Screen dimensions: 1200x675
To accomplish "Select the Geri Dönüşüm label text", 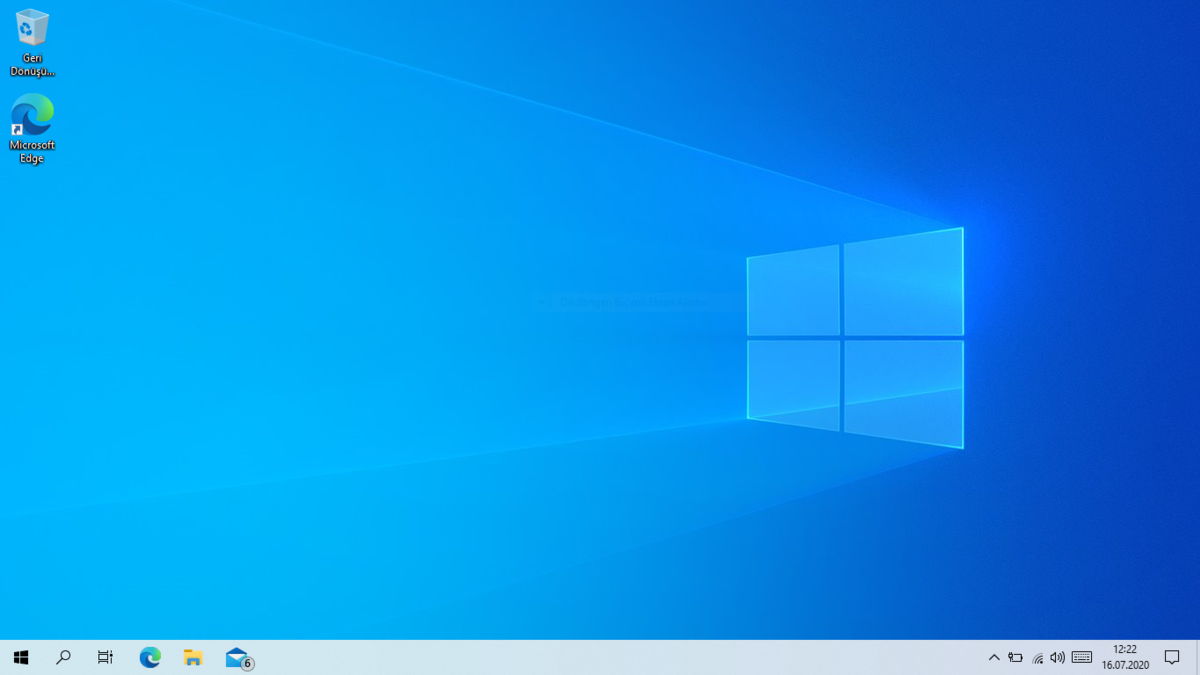I will 32,63.
